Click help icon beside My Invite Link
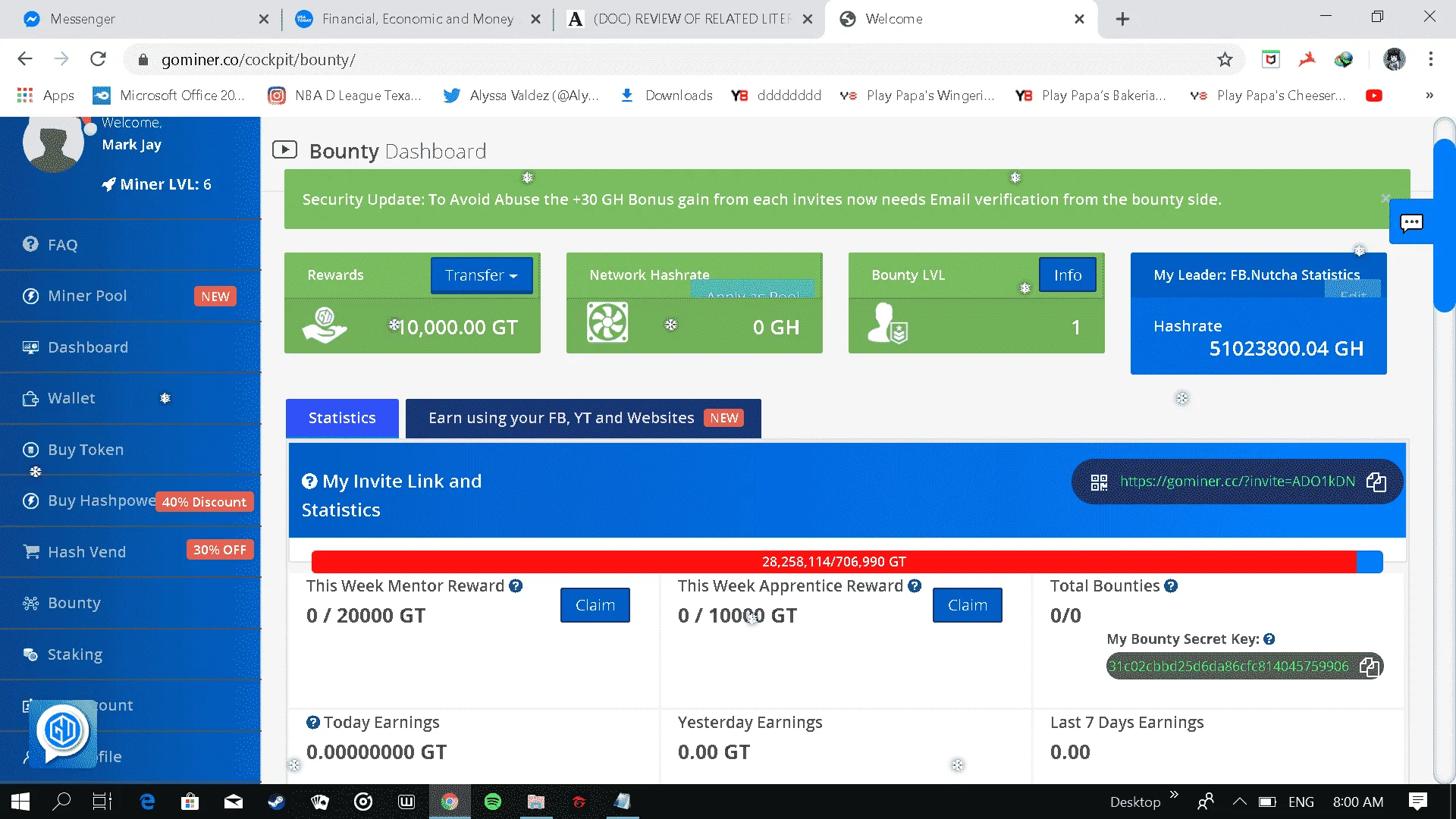 (309, 482)
